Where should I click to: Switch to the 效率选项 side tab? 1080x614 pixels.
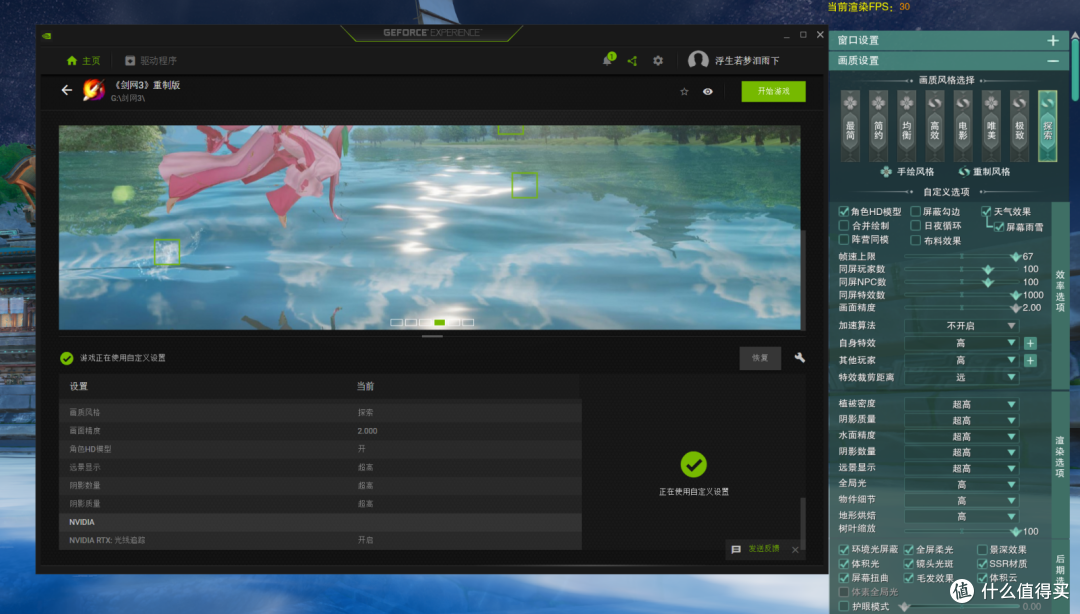[x=1060, y=291]
